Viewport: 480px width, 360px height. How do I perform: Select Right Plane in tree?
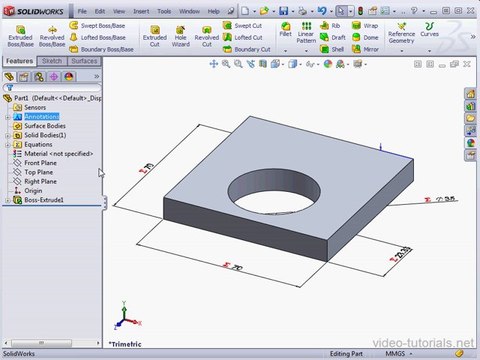pyautogui.click(x=40, y=182)
